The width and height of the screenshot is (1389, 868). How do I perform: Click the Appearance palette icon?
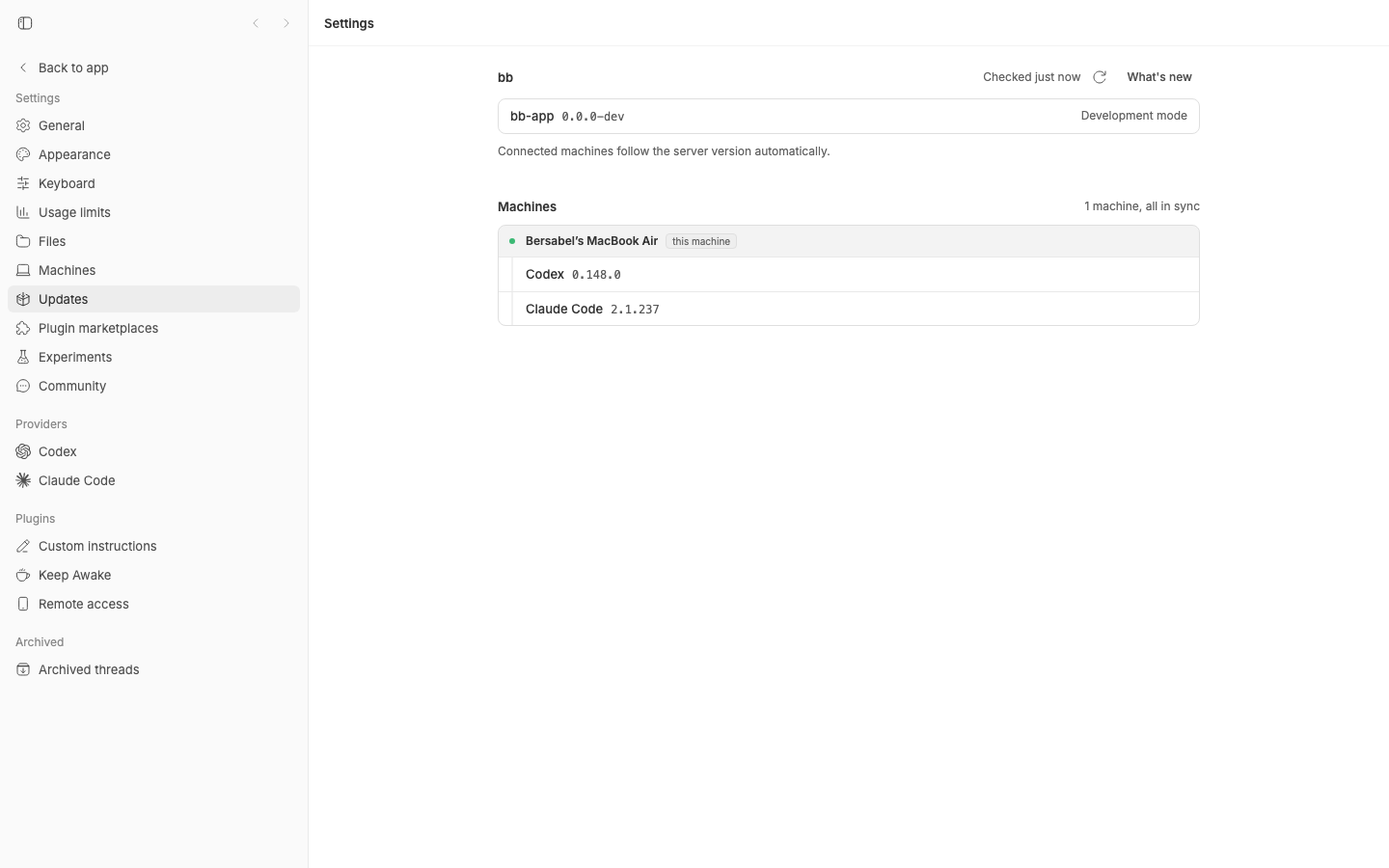click(23, 154)
